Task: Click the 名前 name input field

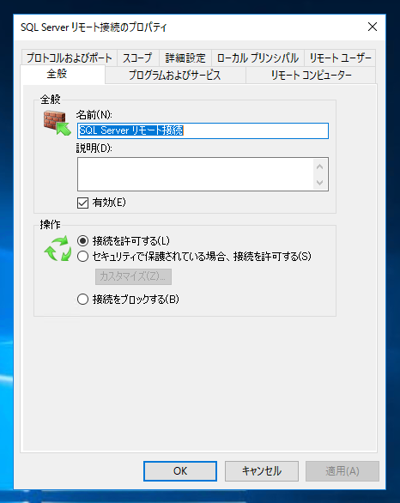Action: (203, 131)
